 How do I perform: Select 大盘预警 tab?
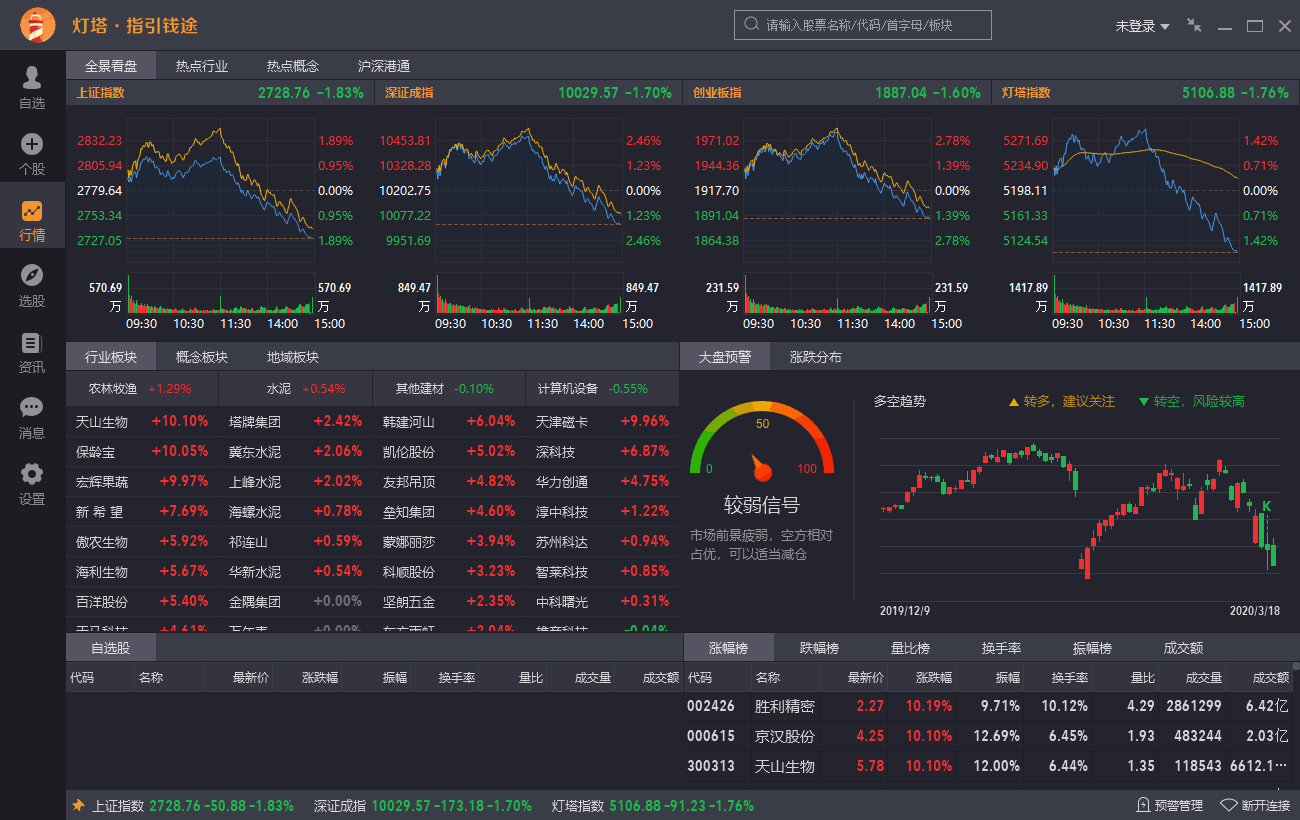pos(725,357)
